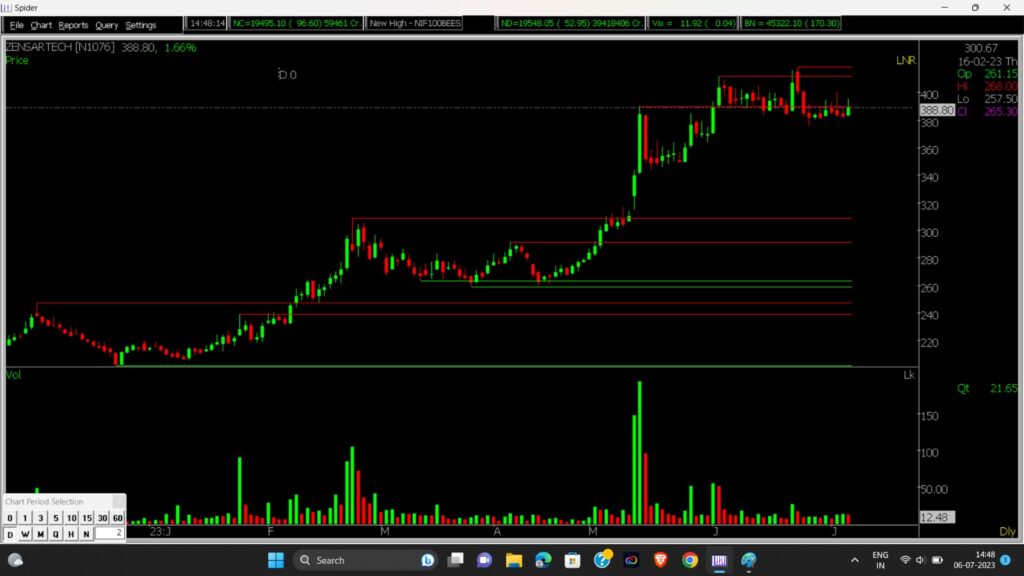Select the Quarterly (Q) period button
Viewport: 1024px width, 576px height.
[56, 534]
